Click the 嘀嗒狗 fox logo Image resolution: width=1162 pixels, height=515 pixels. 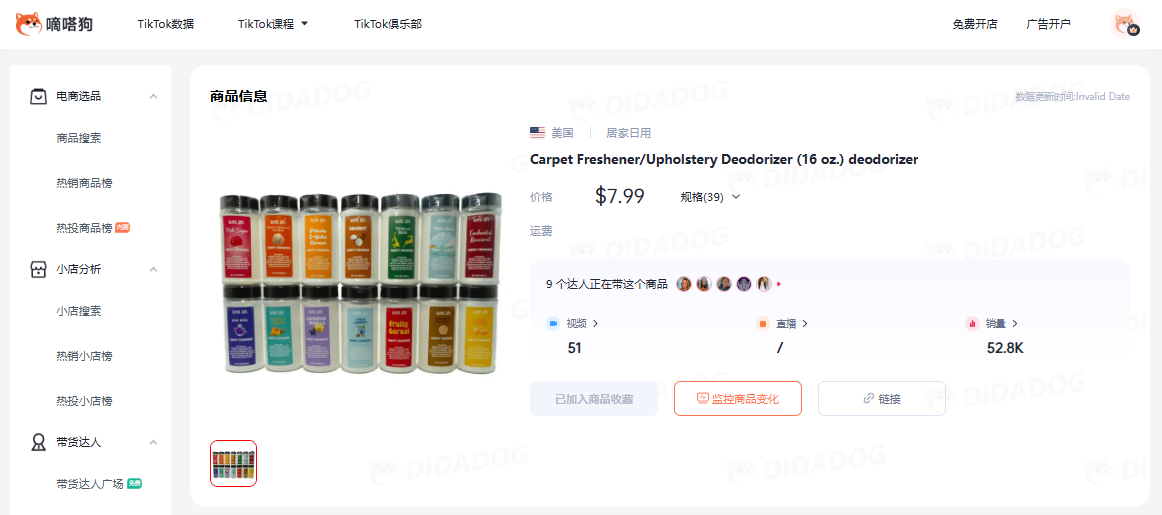(x=29, y=24)
